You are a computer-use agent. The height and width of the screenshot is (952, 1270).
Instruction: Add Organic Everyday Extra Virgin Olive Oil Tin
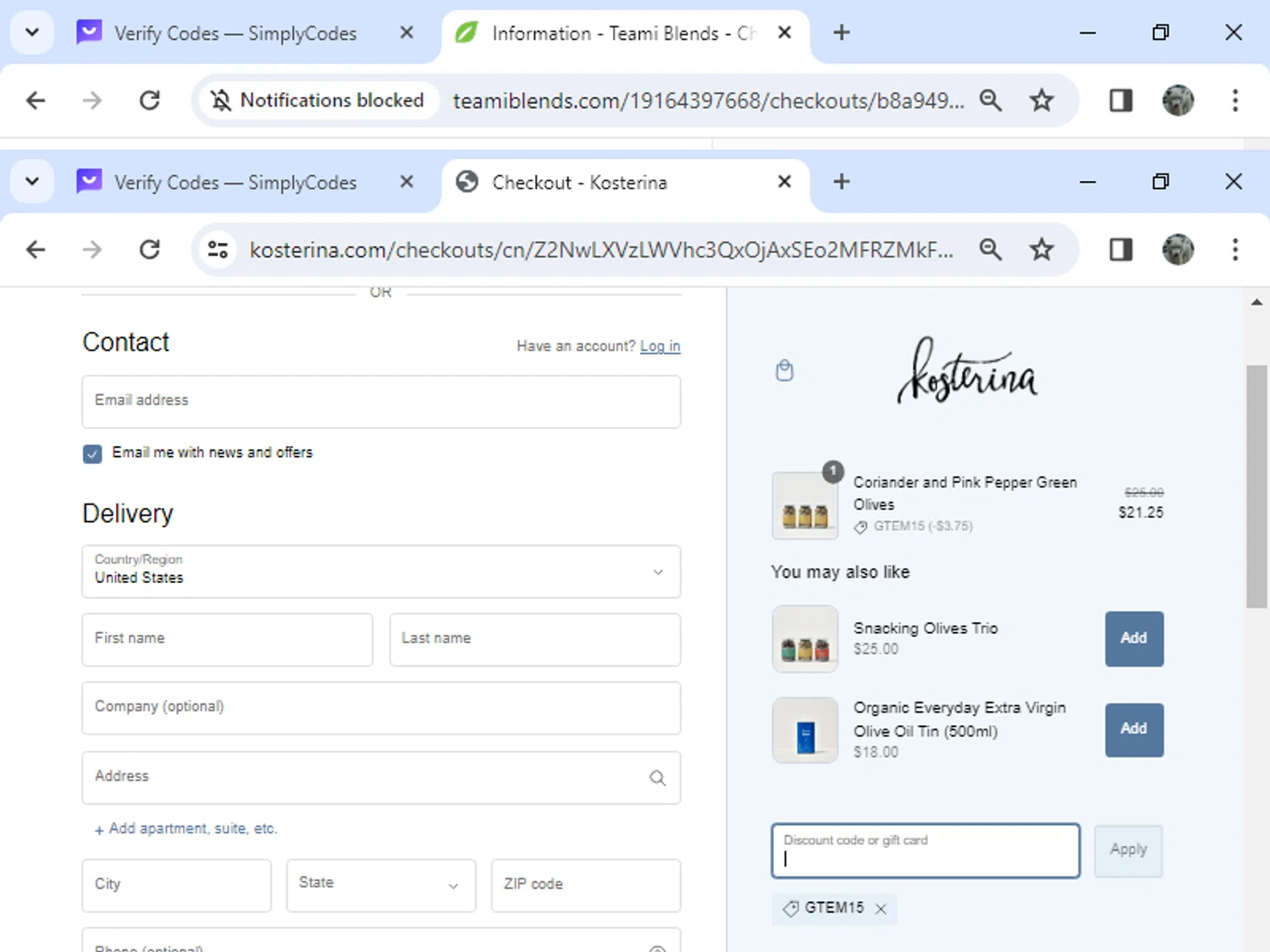click(x=1135, y=729)
